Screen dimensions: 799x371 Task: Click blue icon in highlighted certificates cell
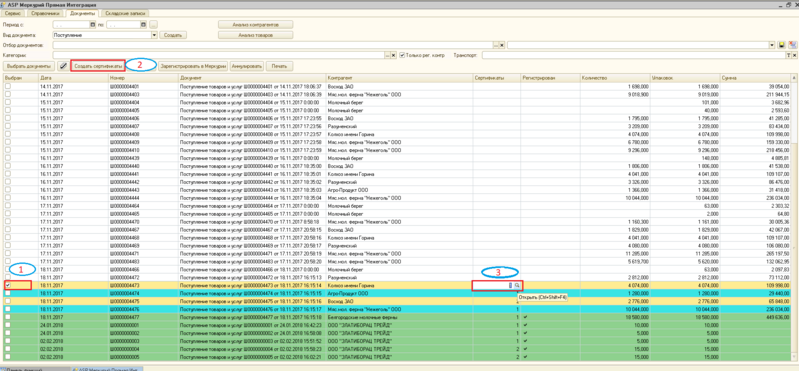[510, 286]
